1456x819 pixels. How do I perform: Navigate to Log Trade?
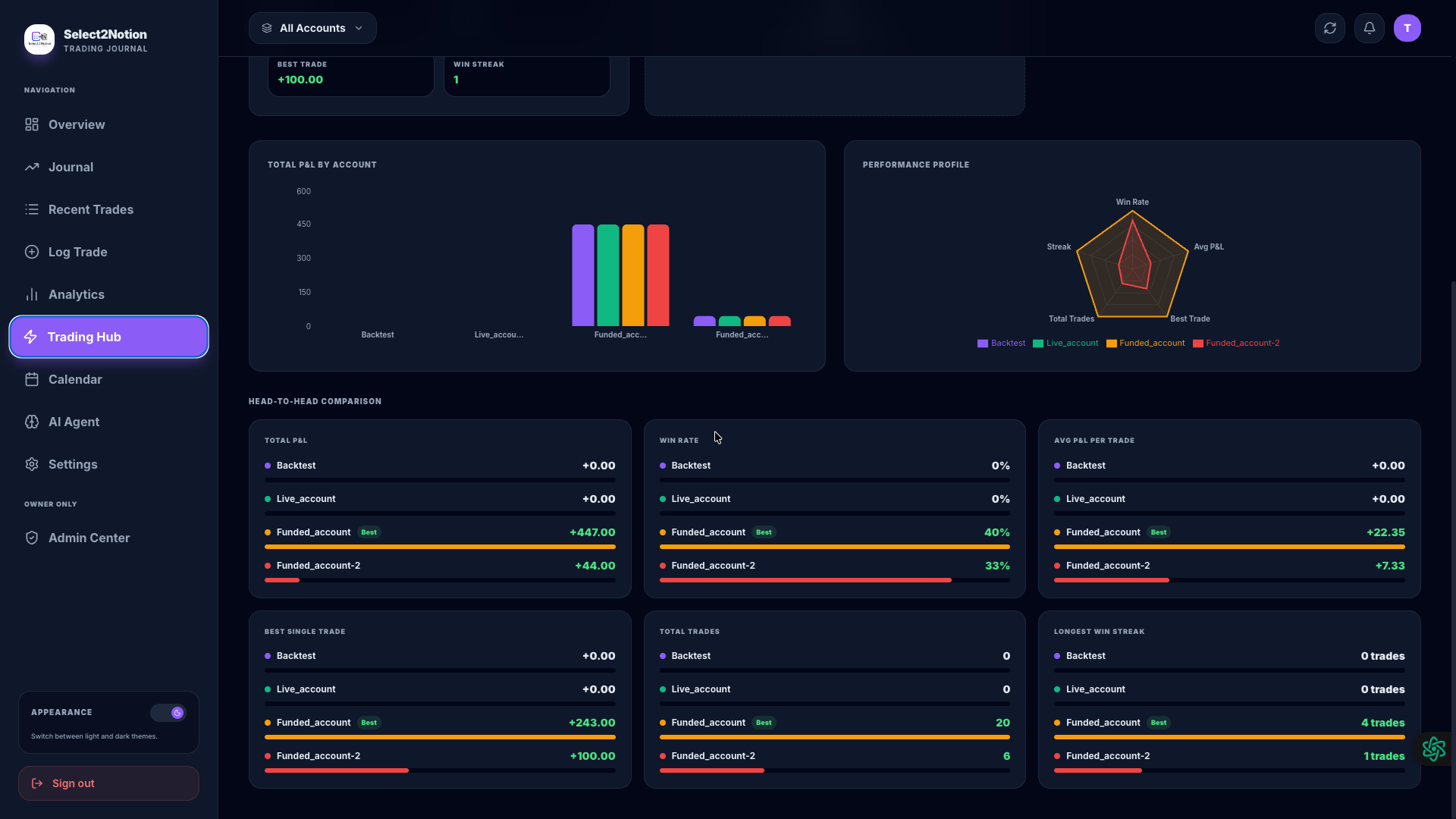[x=108, y=252]
